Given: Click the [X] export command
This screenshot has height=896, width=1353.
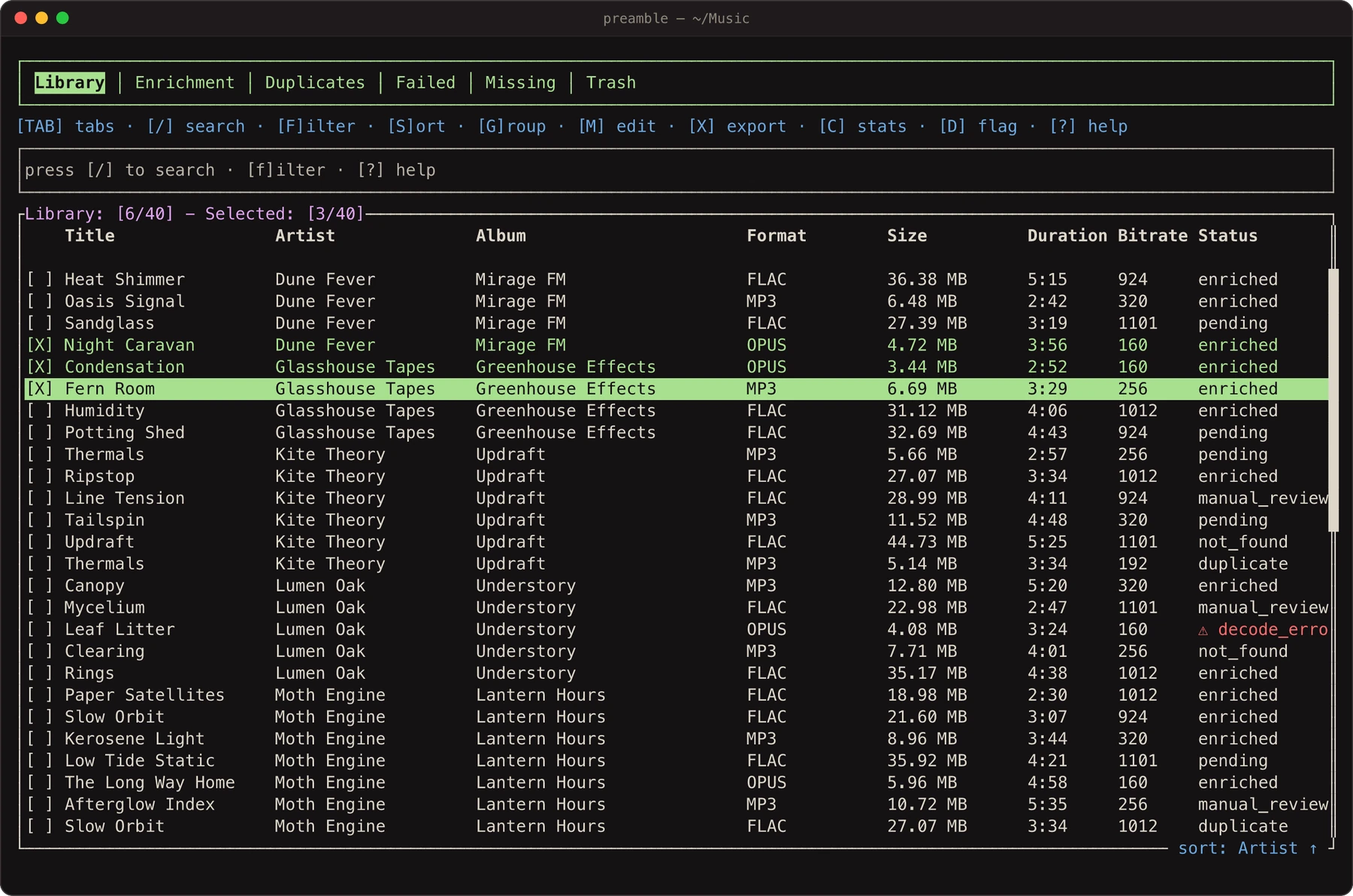Looking at the screenshot, I should [737, 126].
